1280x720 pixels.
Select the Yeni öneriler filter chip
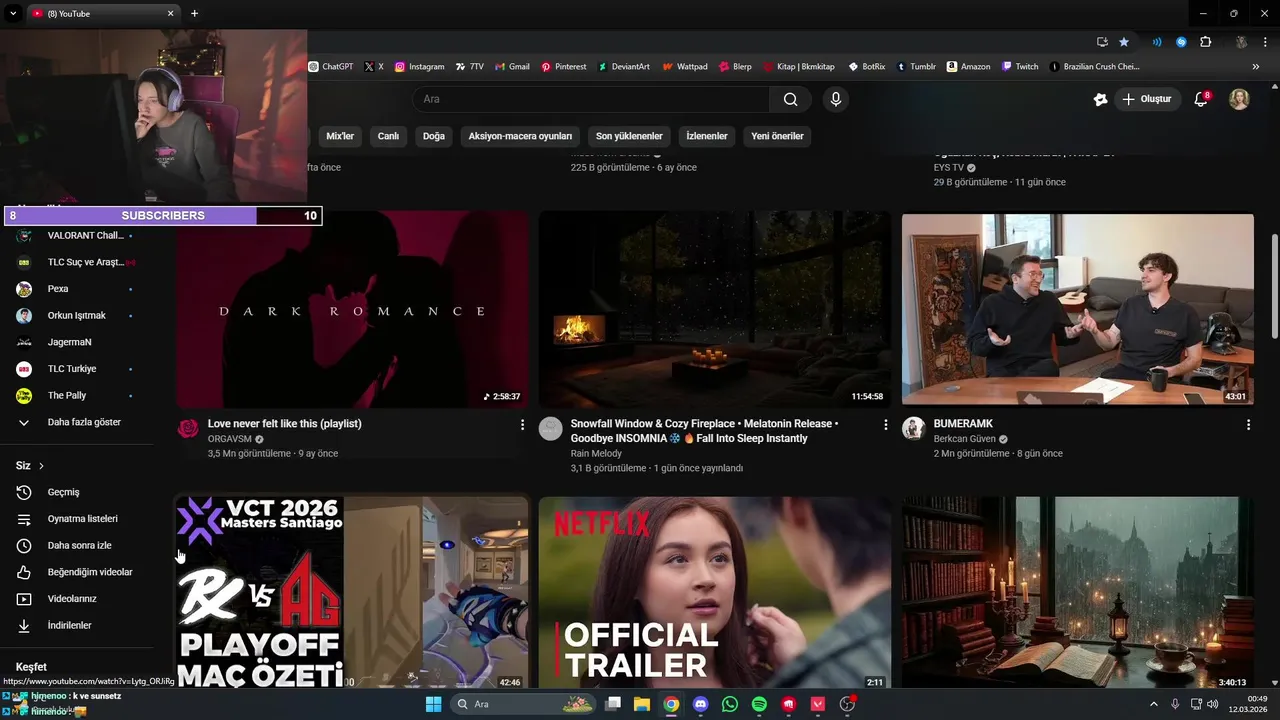tap(777, 136)
